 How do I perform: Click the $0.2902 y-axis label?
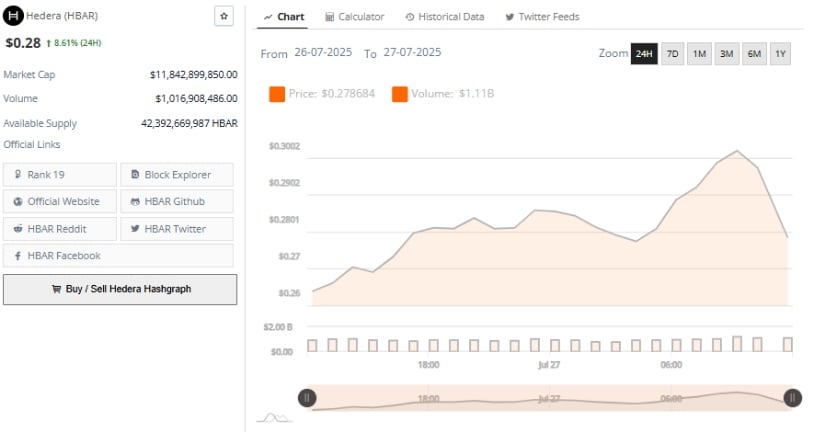point(284,183)
